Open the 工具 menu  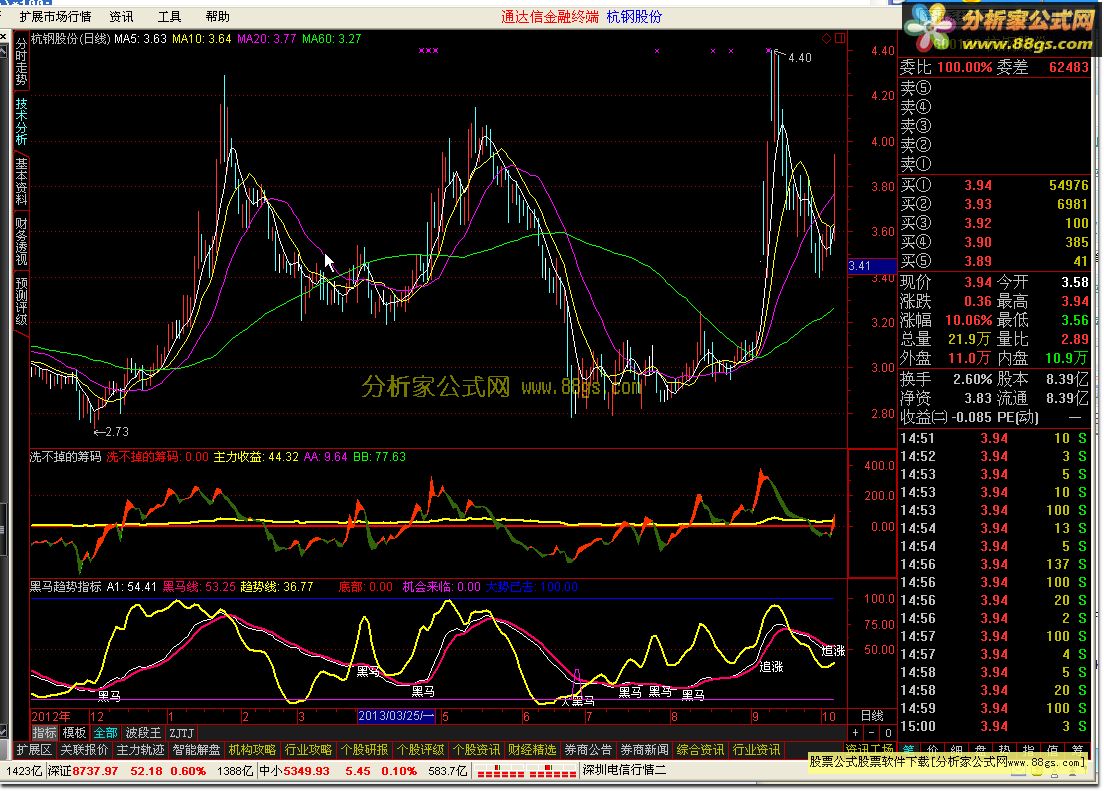pos(169,16)
